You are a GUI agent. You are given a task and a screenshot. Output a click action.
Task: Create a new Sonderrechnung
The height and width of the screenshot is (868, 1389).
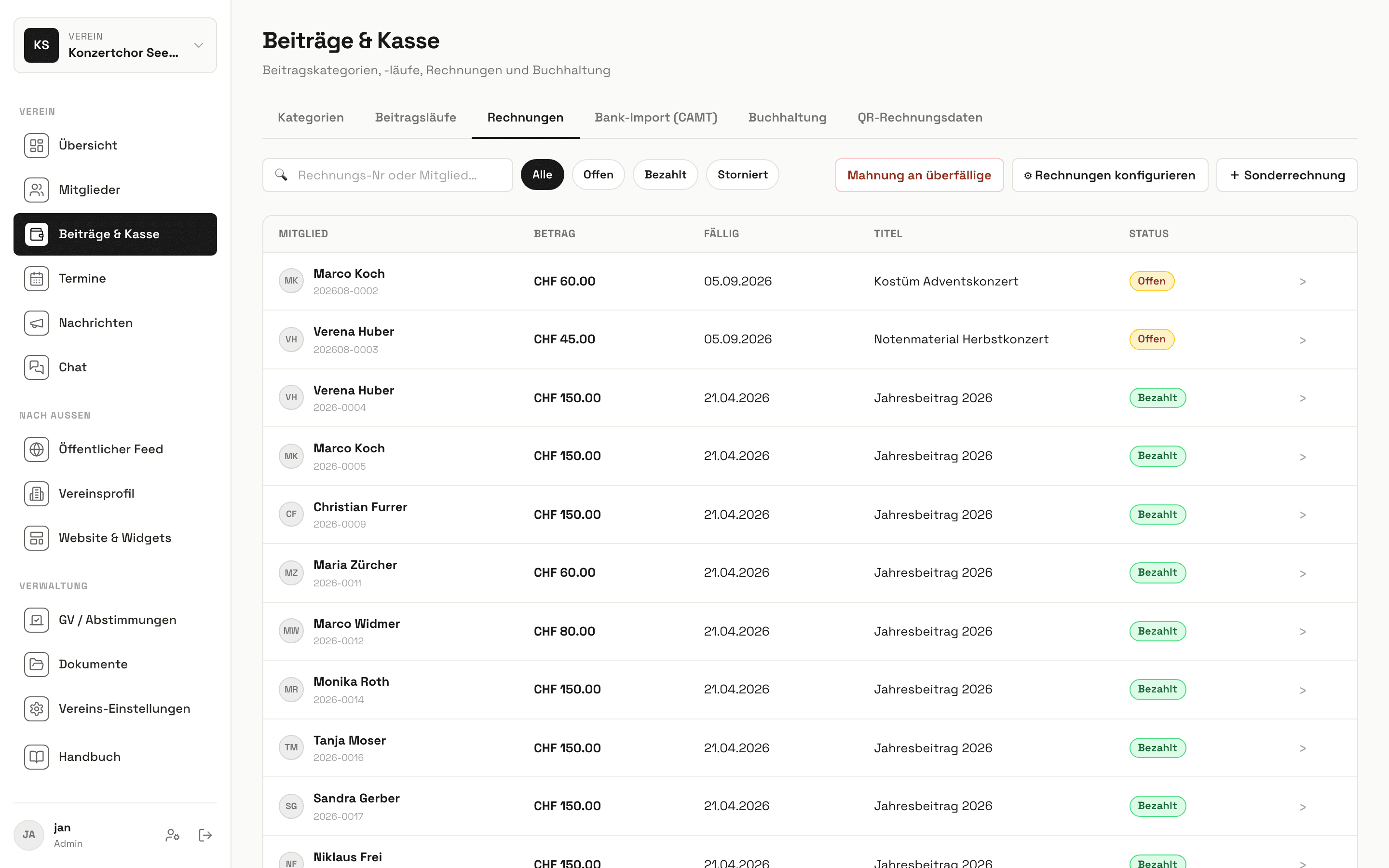(1287, 175)
